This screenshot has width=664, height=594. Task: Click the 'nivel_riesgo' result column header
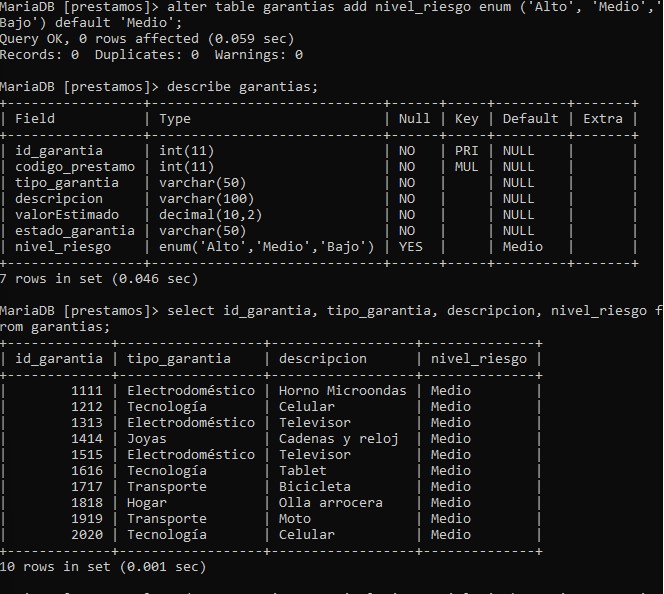click(x=479, y=359)
